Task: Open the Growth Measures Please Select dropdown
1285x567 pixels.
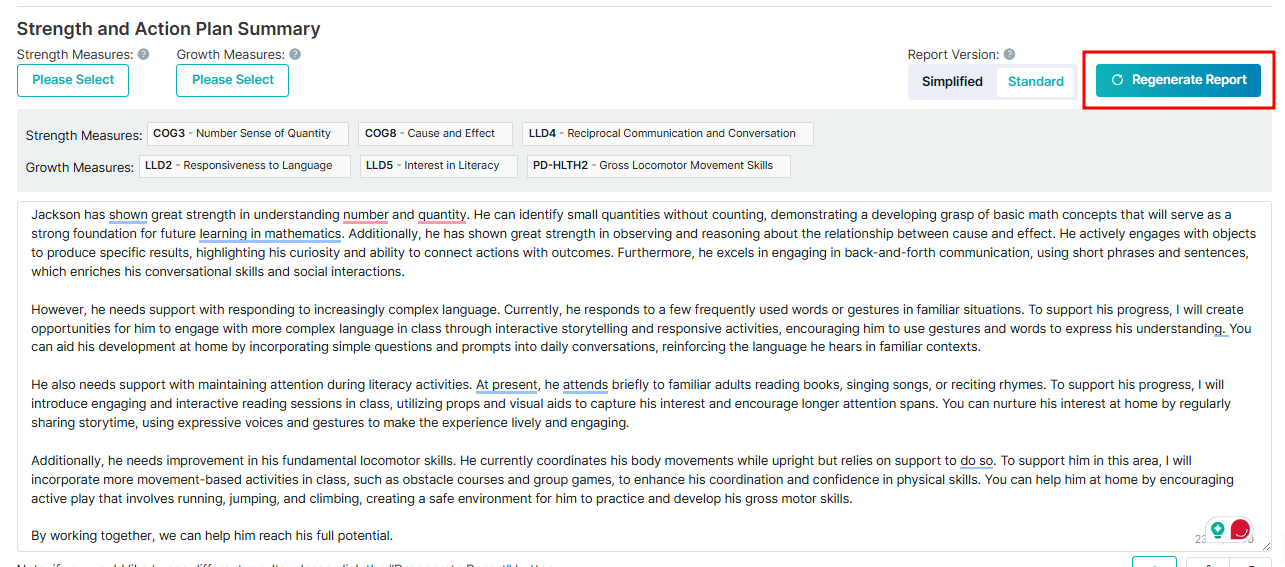Action: click(x=232, y=80)
